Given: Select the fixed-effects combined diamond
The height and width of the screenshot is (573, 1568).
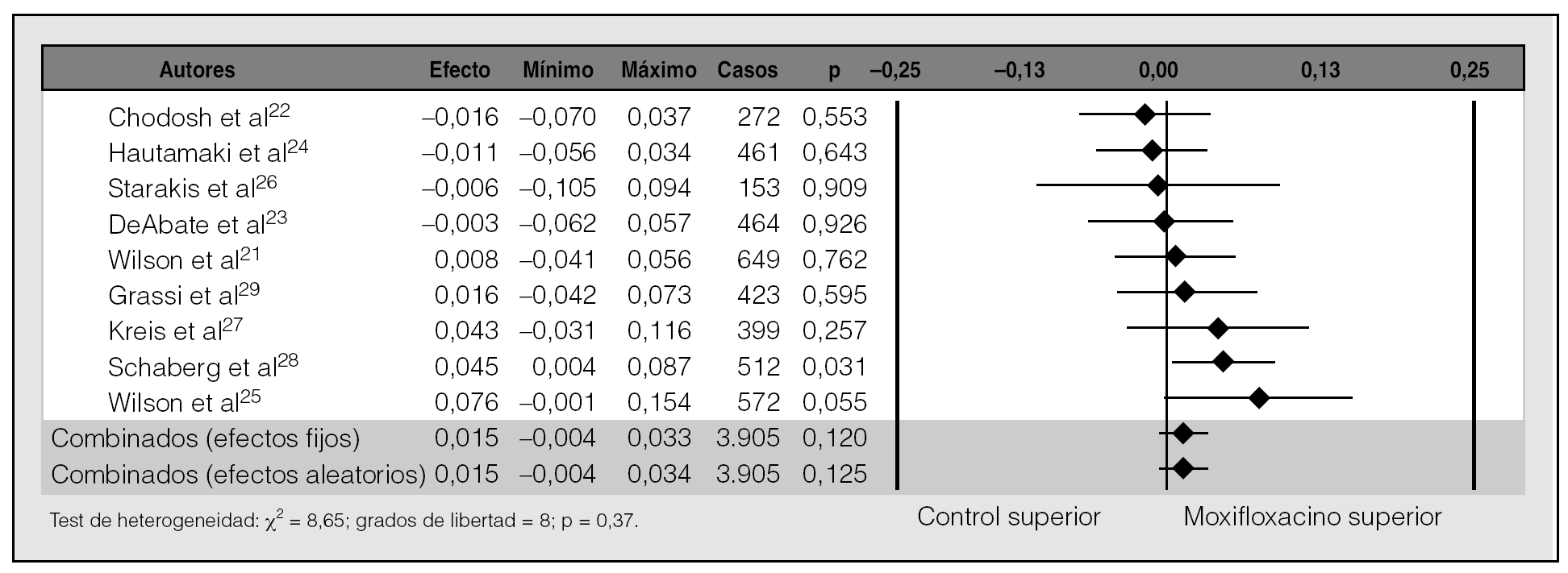Looking at the screenshot, I should click(x=1183, y=434).
